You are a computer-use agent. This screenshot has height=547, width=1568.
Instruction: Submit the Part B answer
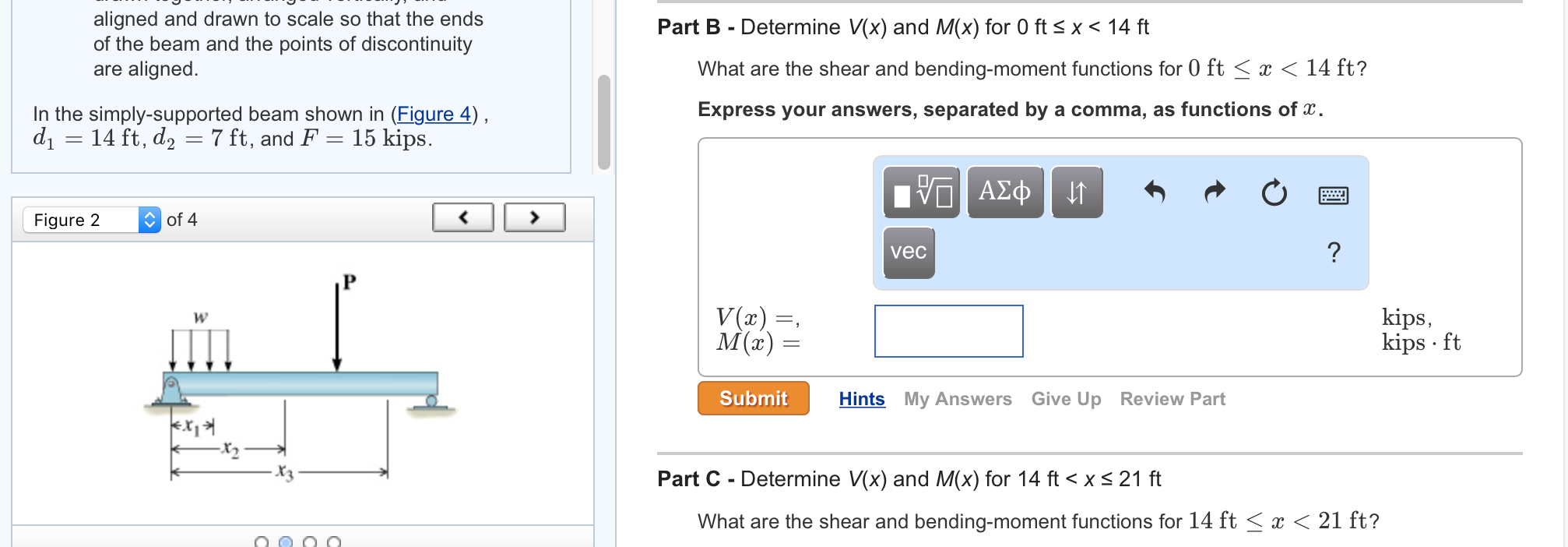coord(752,398)
